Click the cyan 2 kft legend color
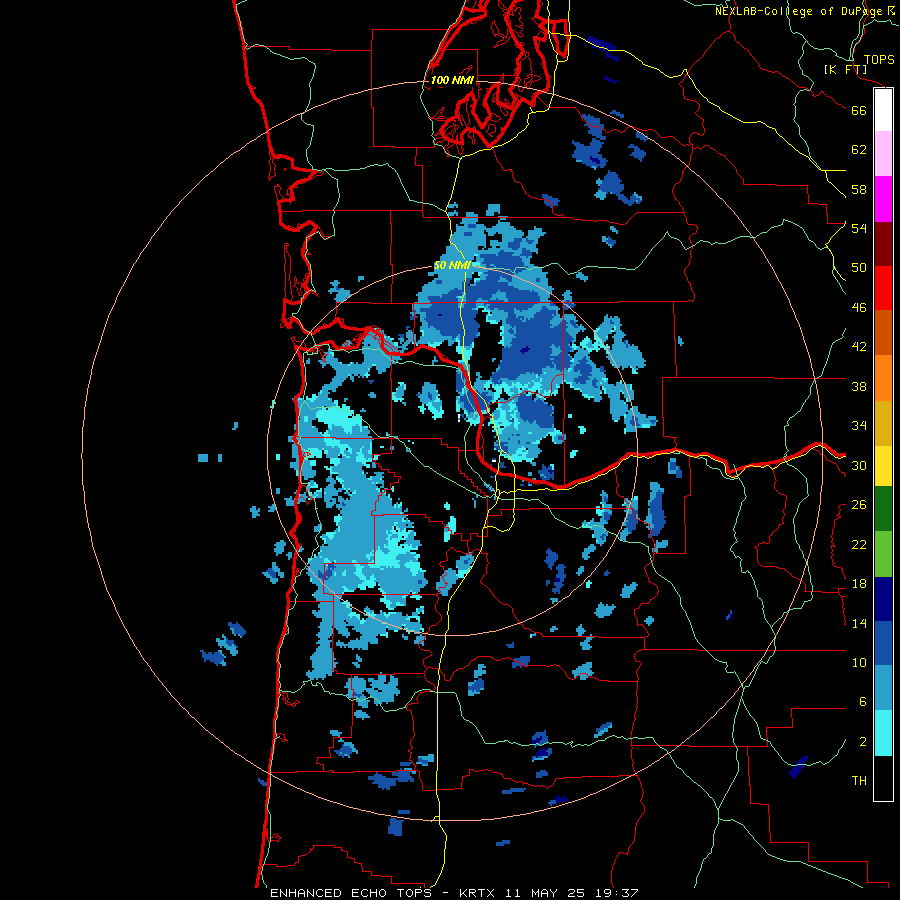Screen dimensions: 900x900 [x=883, y=733]
